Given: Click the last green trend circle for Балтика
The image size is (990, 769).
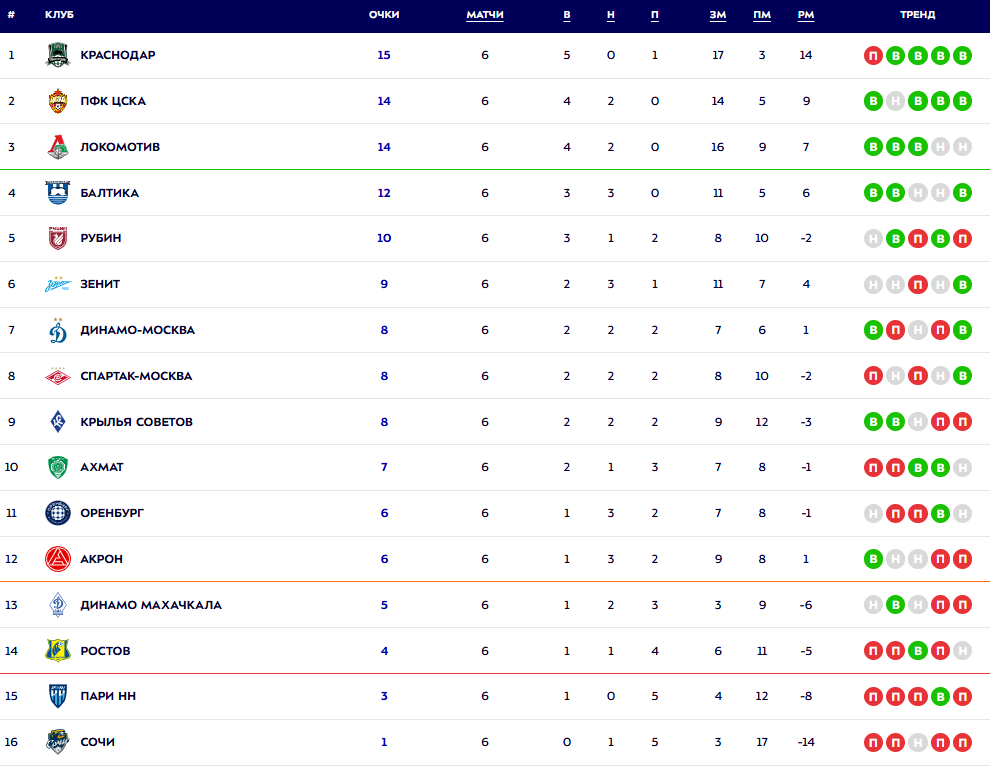Looking at the screenshot, I should tap(962, 193).
